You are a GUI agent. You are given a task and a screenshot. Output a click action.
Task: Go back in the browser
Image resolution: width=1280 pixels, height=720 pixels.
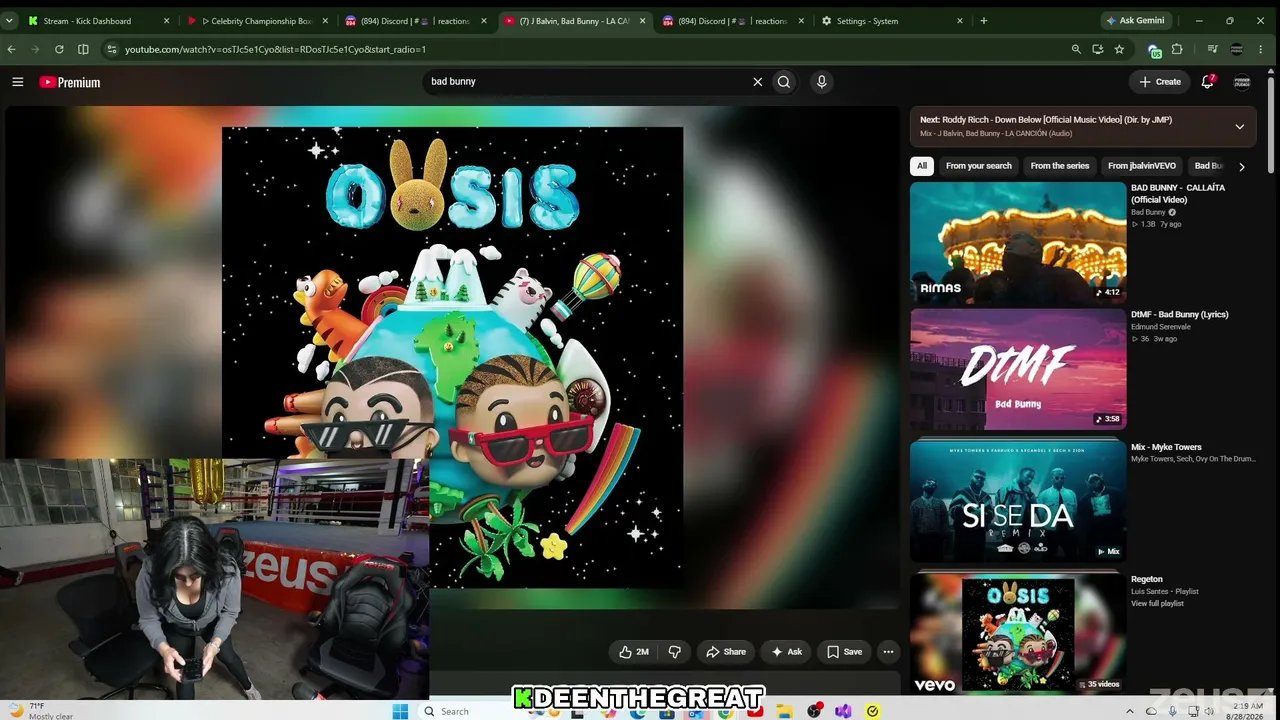coord(11,49)
